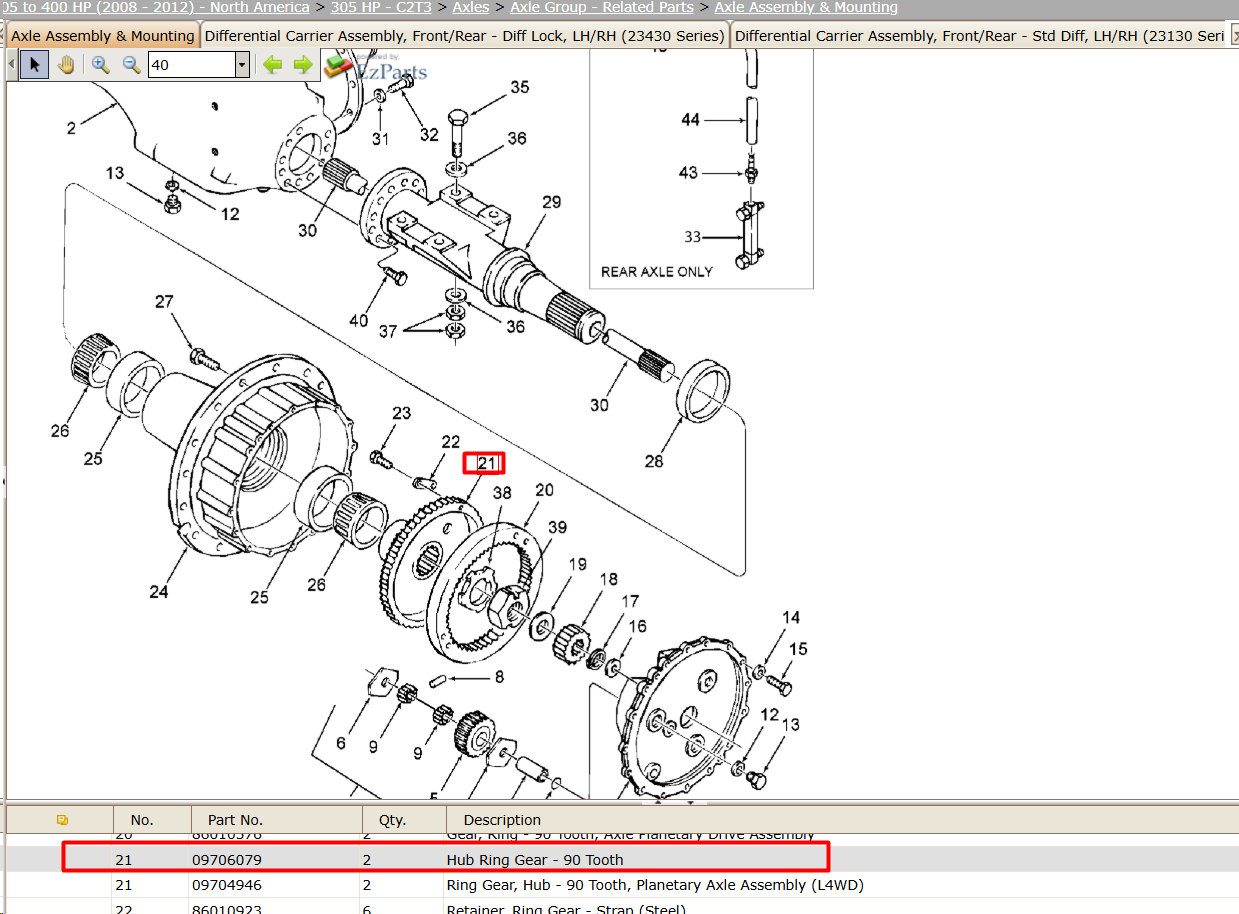
Task: Click callout number 27 on diagram
Action: [164, 302]
